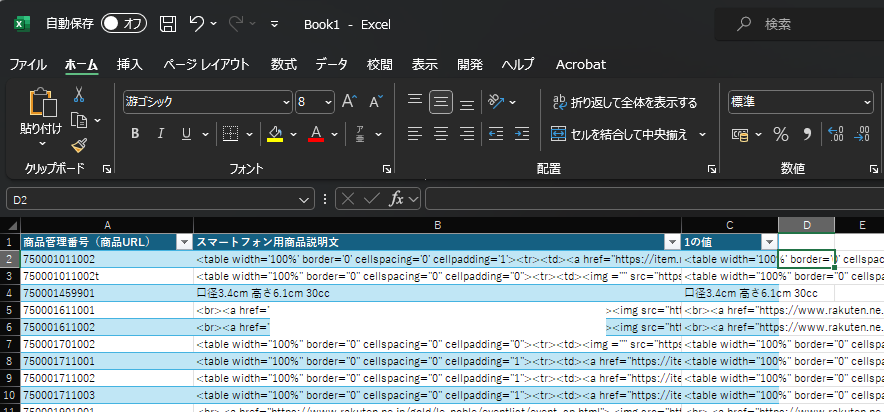This screenshot has width=884, height=412.
Task: Click the increase decimal icon
Action: [836, 134]
